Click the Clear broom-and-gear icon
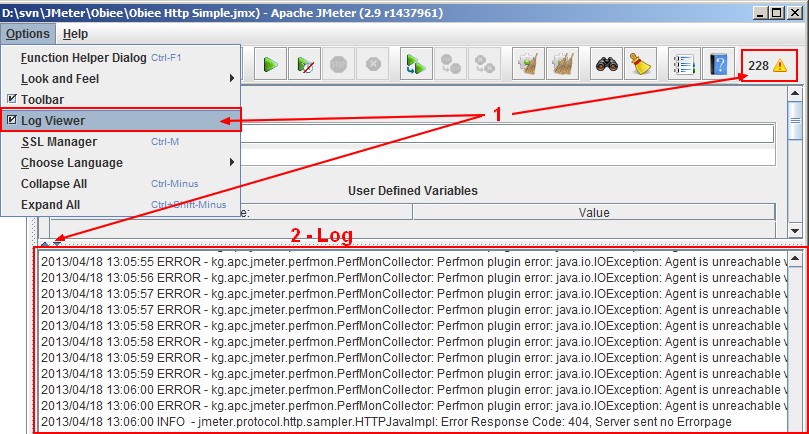The width and height of the screenshot is (809, 434). 527,65
